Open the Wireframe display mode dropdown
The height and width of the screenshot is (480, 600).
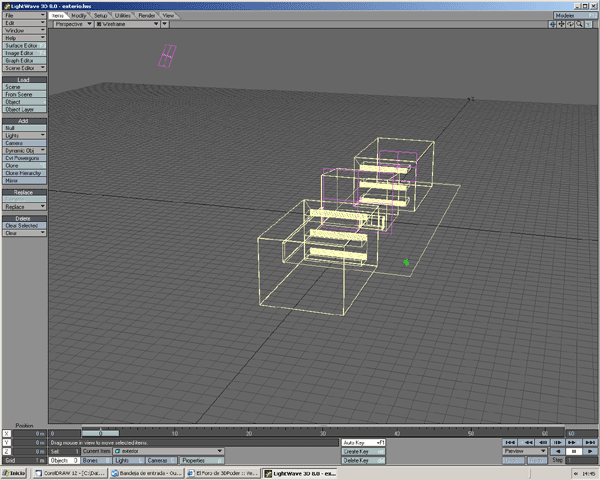[x=127, y=24]
